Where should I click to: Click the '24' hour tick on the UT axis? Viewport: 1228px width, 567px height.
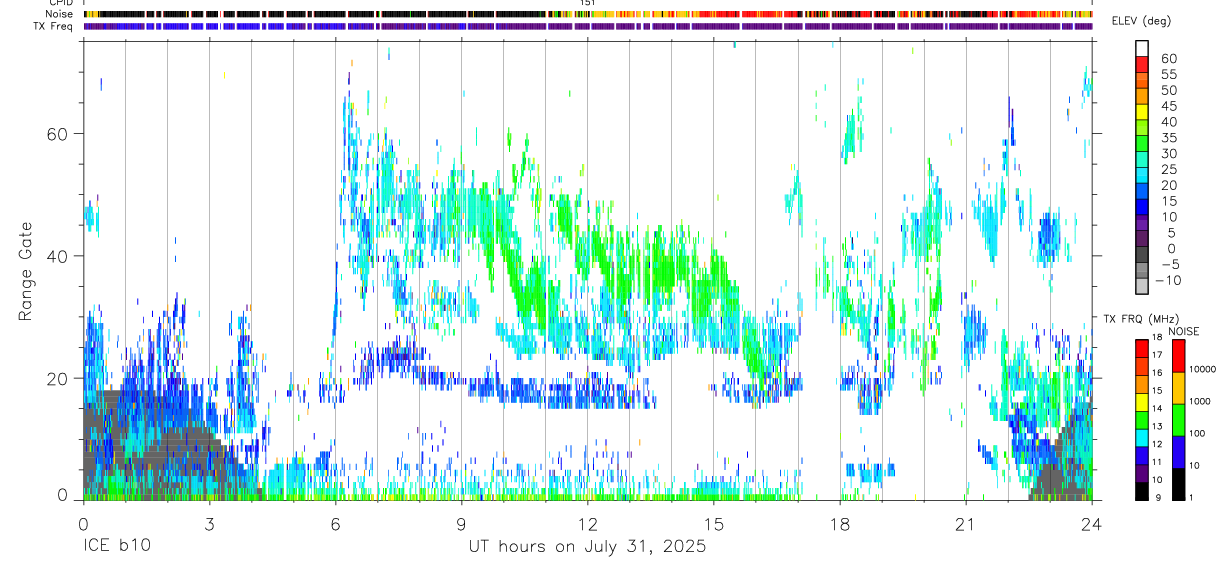pos(1091,523)
